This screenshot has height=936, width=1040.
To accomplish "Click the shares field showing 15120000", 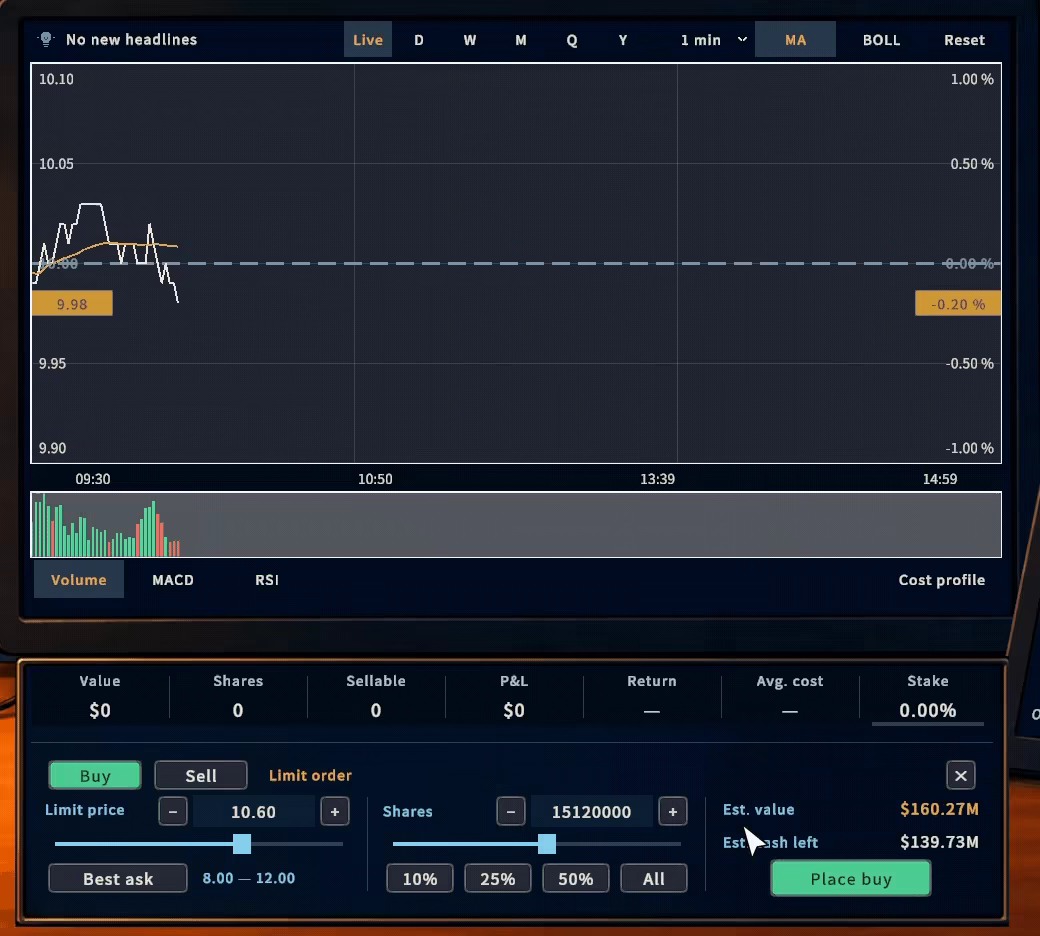I will (x=592, y=811).
